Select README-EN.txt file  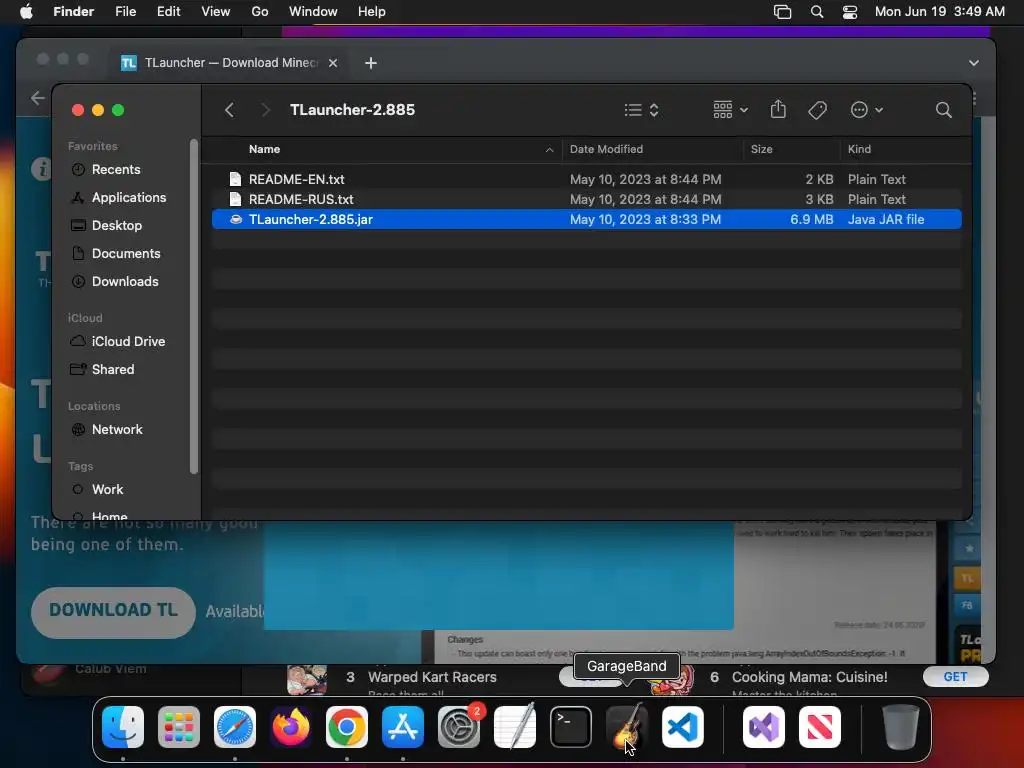586,179
